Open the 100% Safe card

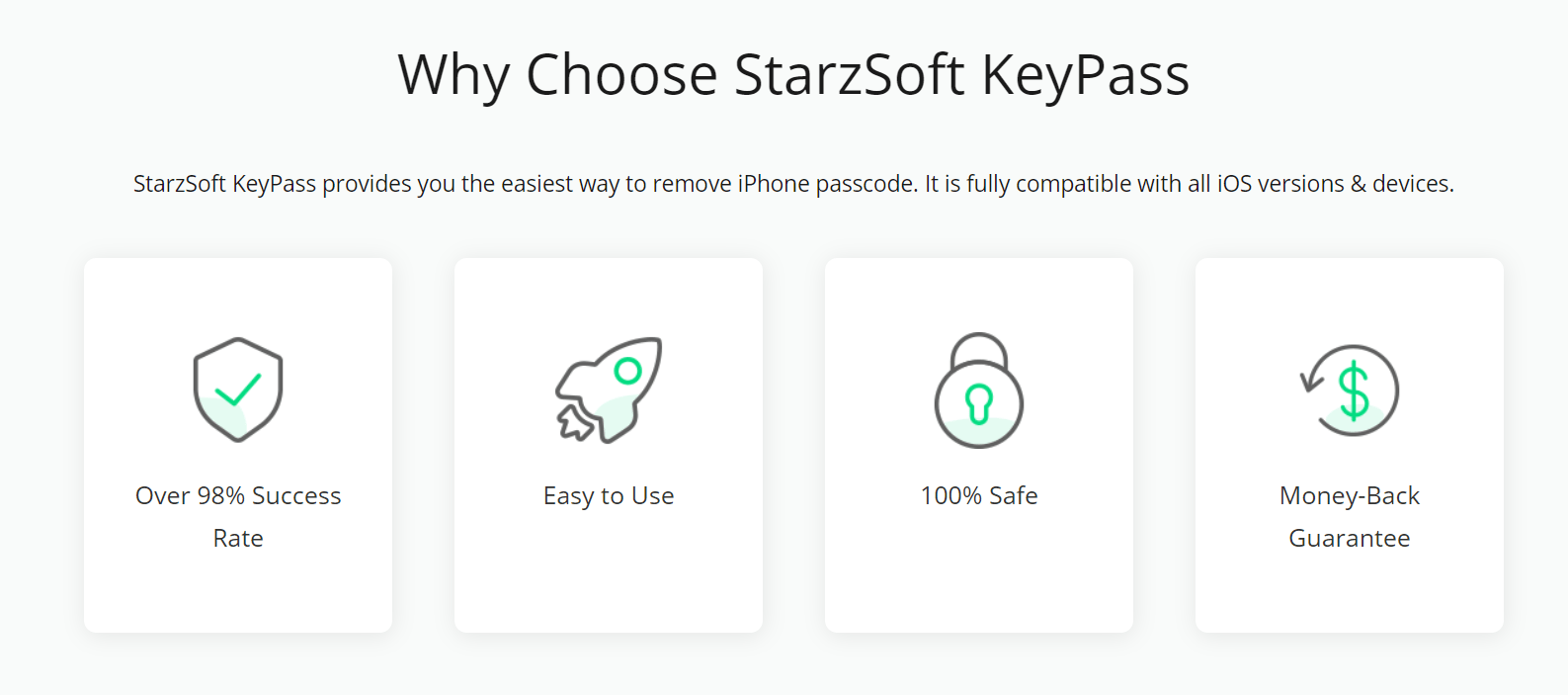[979, 445]
